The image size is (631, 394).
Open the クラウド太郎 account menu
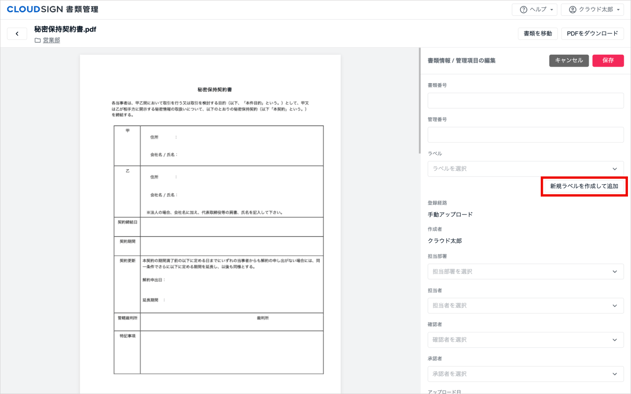coord(594,10)
